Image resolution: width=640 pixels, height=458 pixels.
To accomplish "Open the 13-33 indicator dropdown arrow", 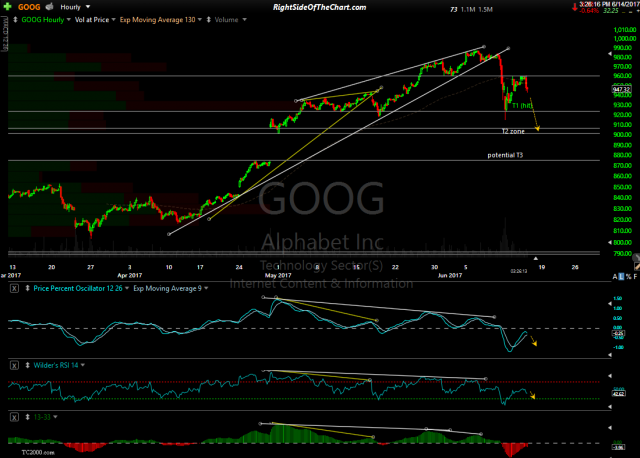I will pos(55,417).
